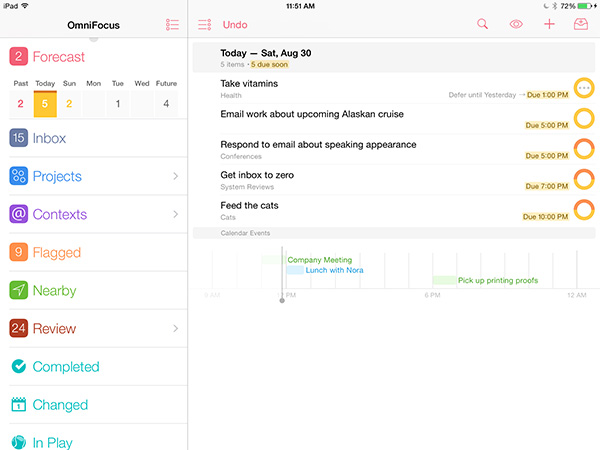Check off Email work about Alaskan cruise
This screenshot has height=450, width=600.
point(584,119)
